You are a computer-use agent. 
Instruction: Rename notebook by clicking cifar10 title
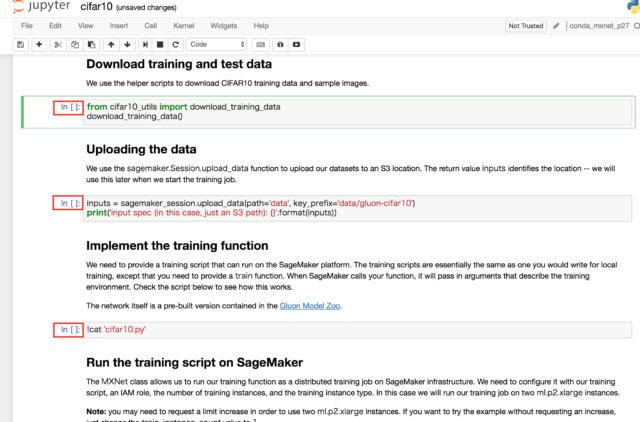coord(96,7)
